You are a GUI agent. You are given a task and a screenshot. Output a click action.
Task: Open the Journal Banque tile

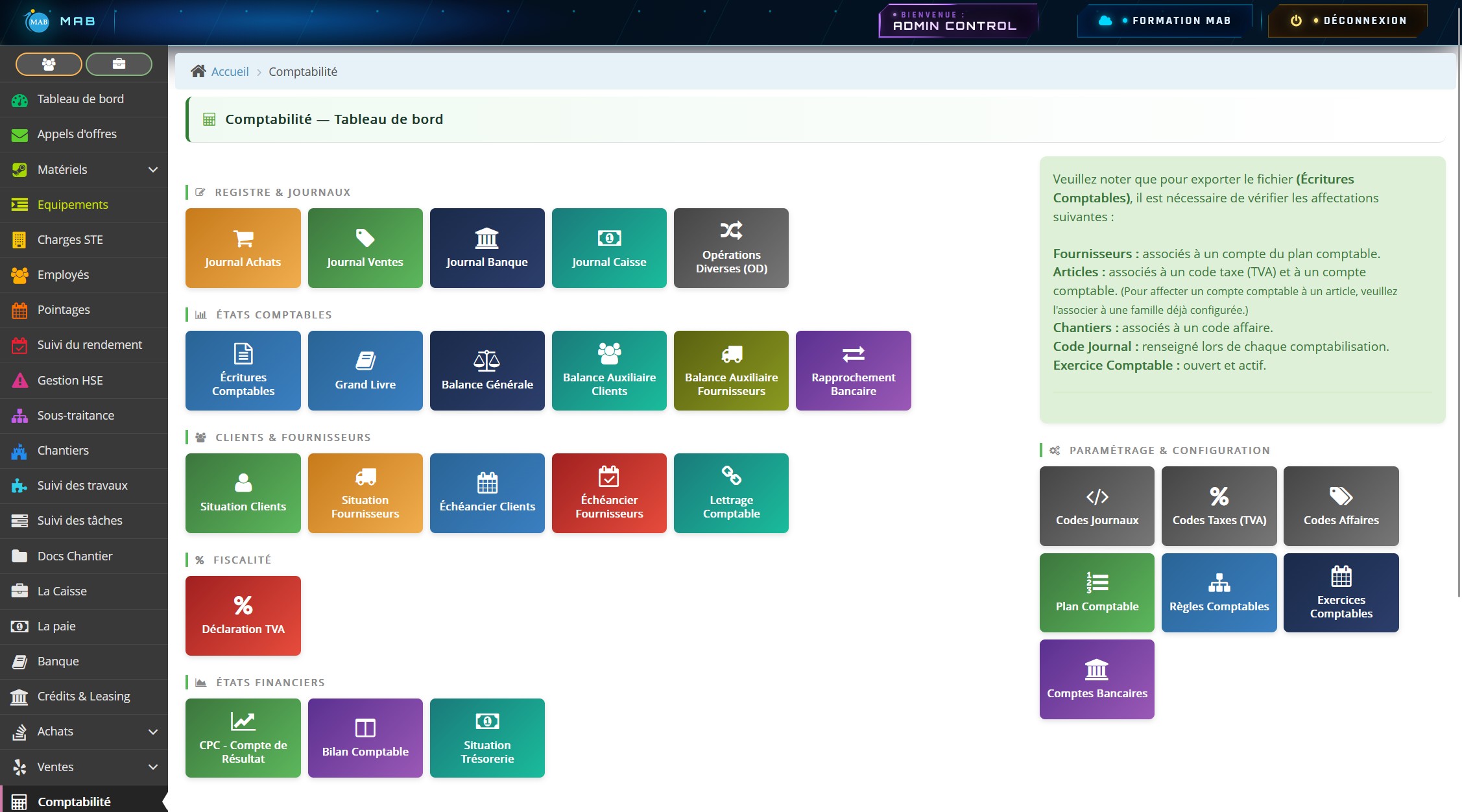point(487,248)
